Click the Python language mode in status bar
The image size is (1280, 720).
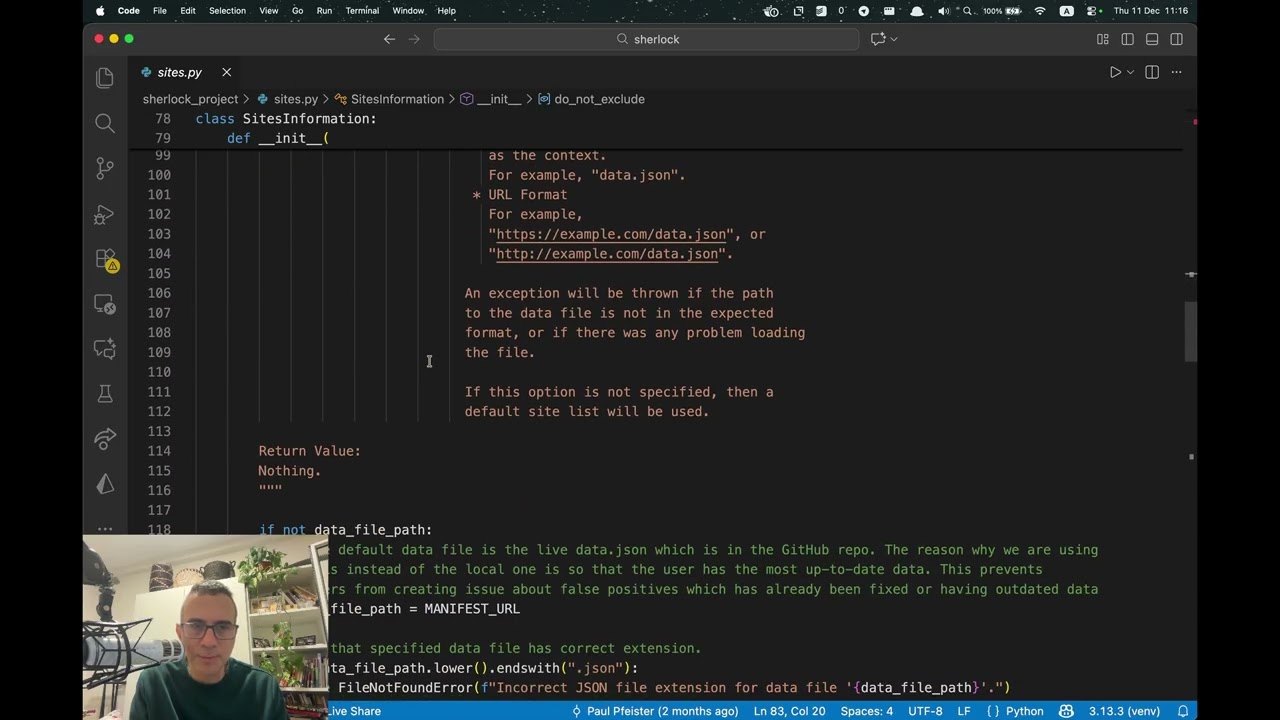click(1024, 711)
